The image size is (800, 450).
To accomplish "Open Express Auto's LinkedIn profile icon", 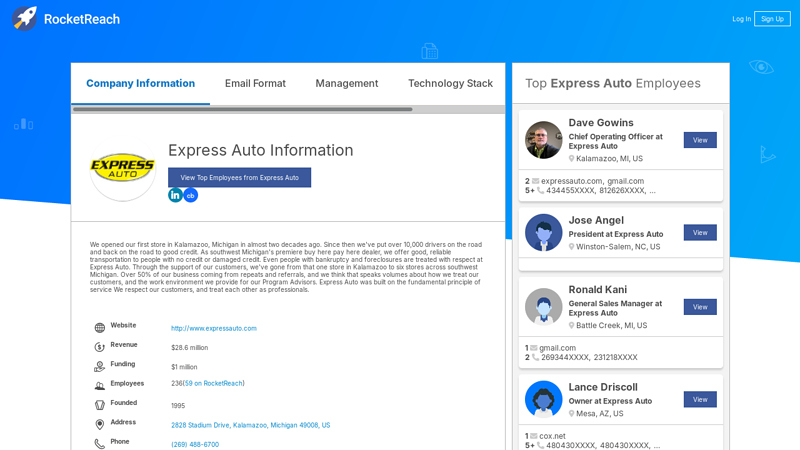I will (x=175, y=195).
